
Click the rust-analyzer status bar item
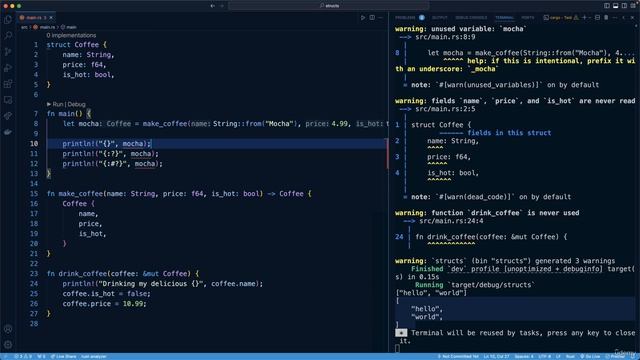pos(93,356)
